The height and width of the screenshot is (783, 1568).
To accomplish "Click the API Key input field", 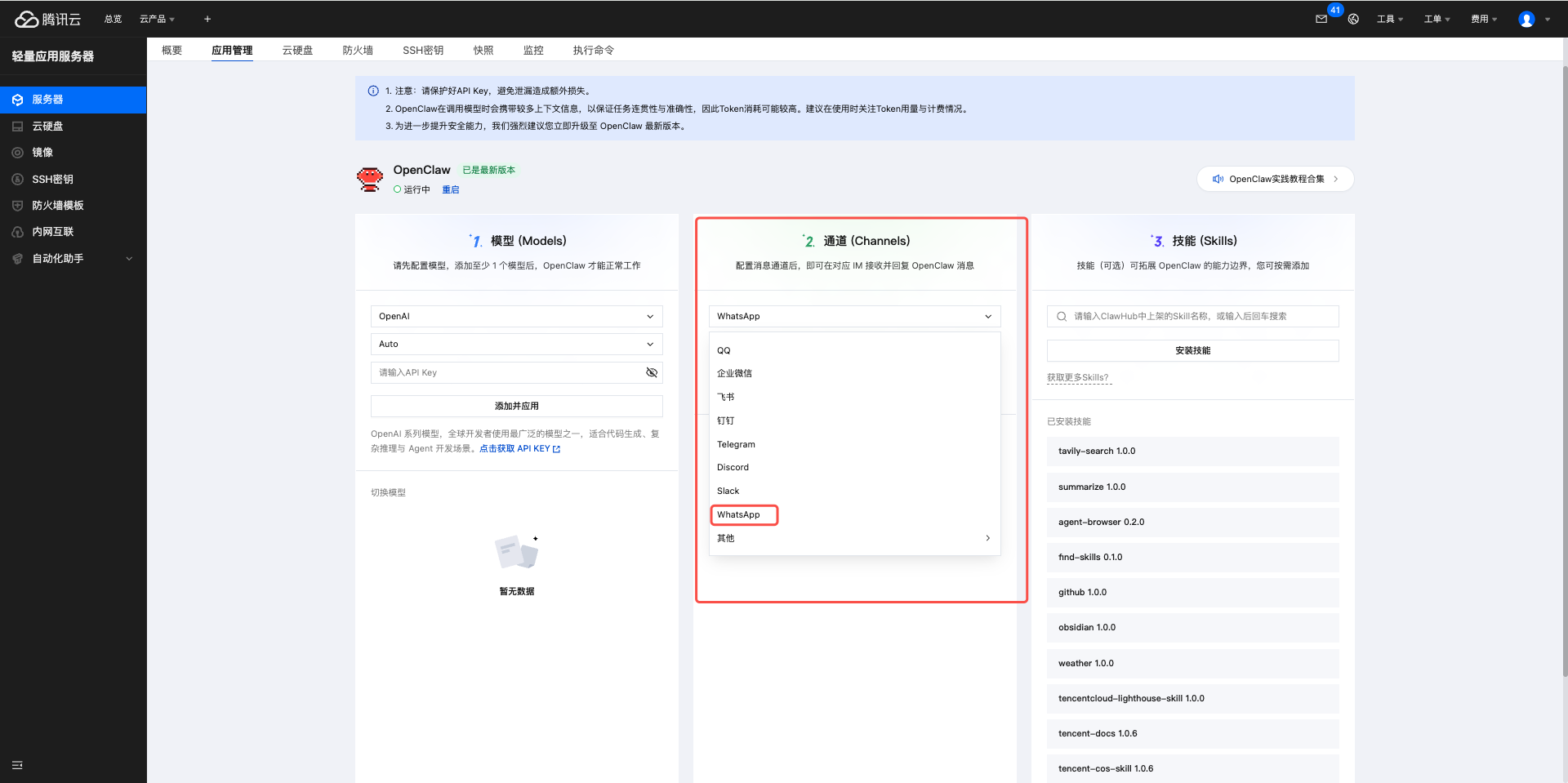I will [x=506, y=372].
